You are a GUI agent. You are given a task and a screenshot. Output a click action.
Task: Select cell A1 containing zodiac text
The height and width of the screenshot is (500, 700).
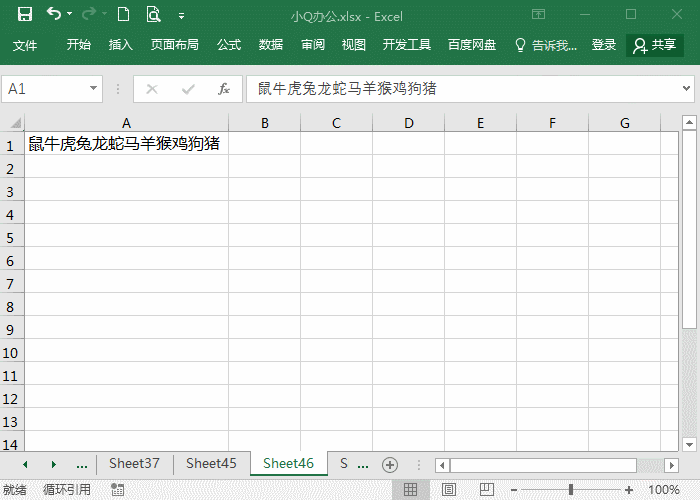(126, 144)
